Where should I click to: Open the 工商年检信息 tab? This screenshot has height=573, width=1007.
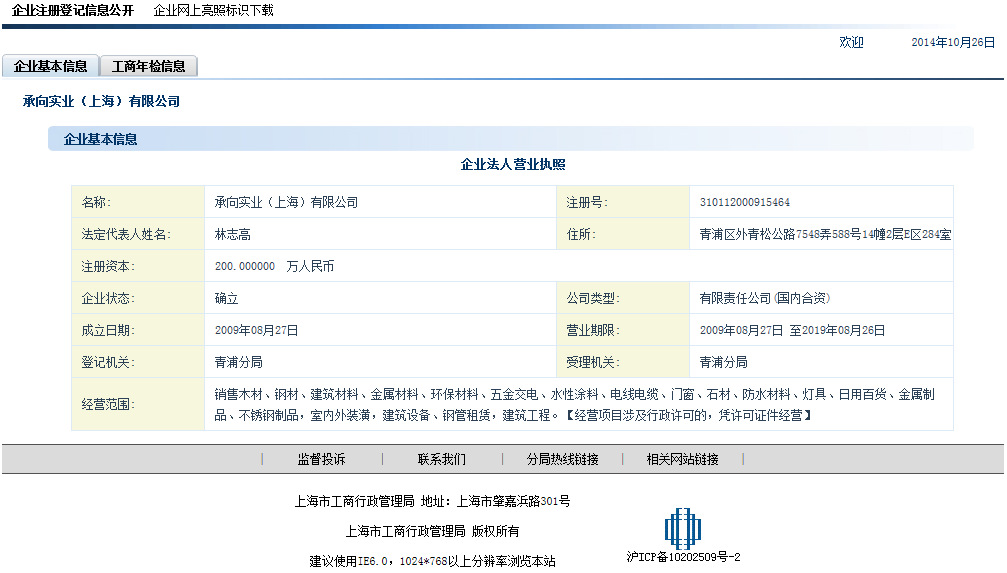click(149, 67)
